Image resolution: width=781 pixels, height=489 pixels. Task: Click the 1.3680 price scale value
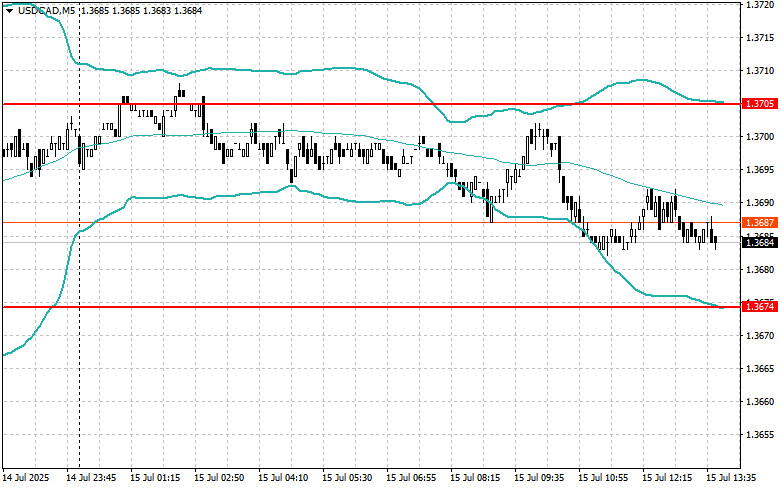click(x=760, y=269)
